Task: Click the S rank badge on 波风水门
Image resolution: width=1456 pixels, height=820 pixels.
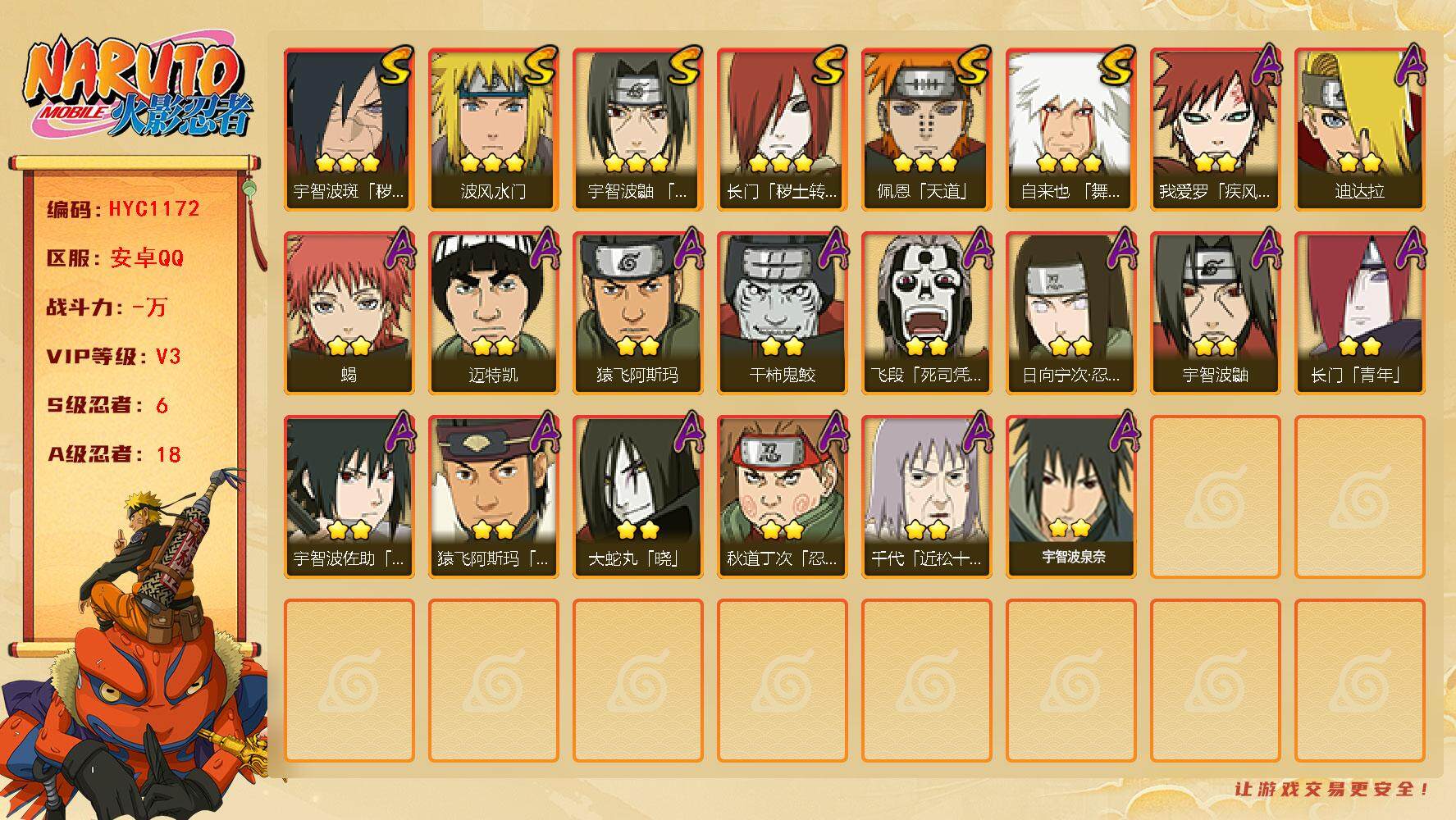Action: click(539, 67)
